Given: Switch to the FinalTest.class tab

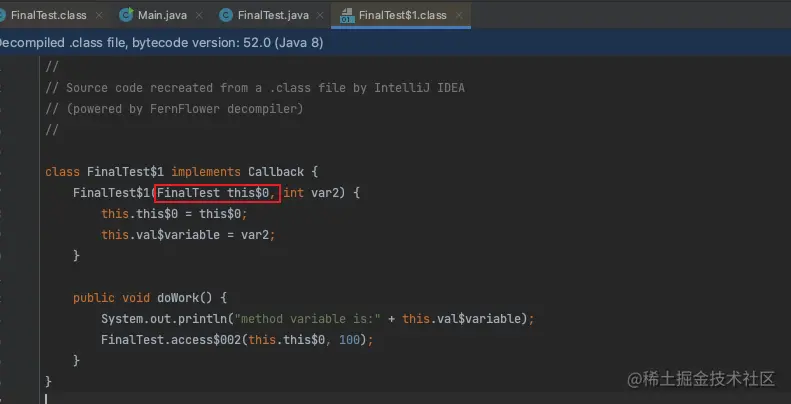Looking at the screenshot, I should (48, 15).
